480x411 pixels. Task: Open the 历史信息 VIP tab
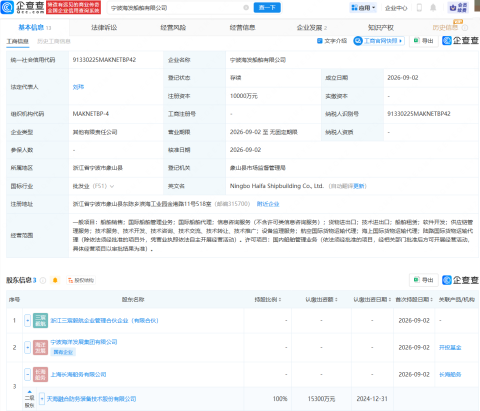coord(445,28)
